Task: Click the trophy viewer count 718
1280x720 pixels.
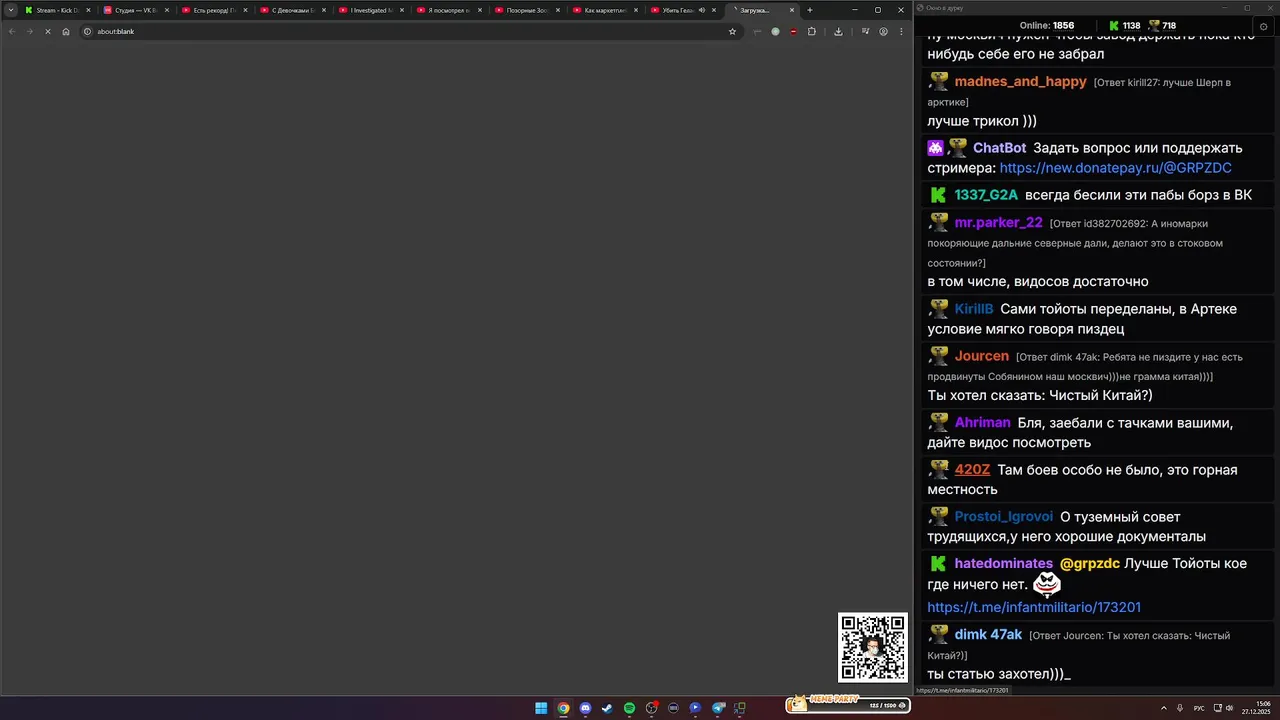Action: point(1162,26)
